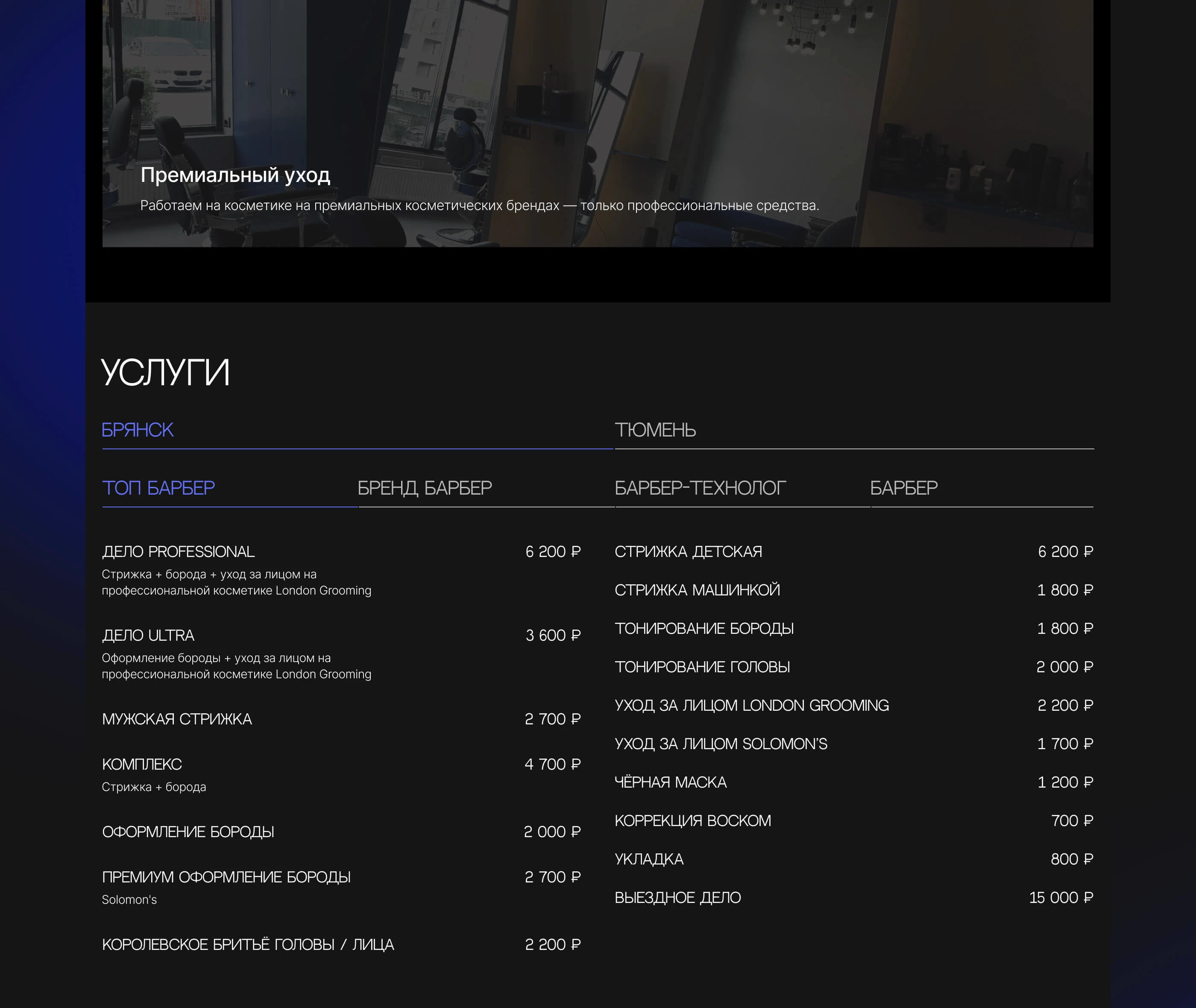1196x1008 pixels.
Task: Select the БРЯНСК city tab
Action: [x=138, y=430]
